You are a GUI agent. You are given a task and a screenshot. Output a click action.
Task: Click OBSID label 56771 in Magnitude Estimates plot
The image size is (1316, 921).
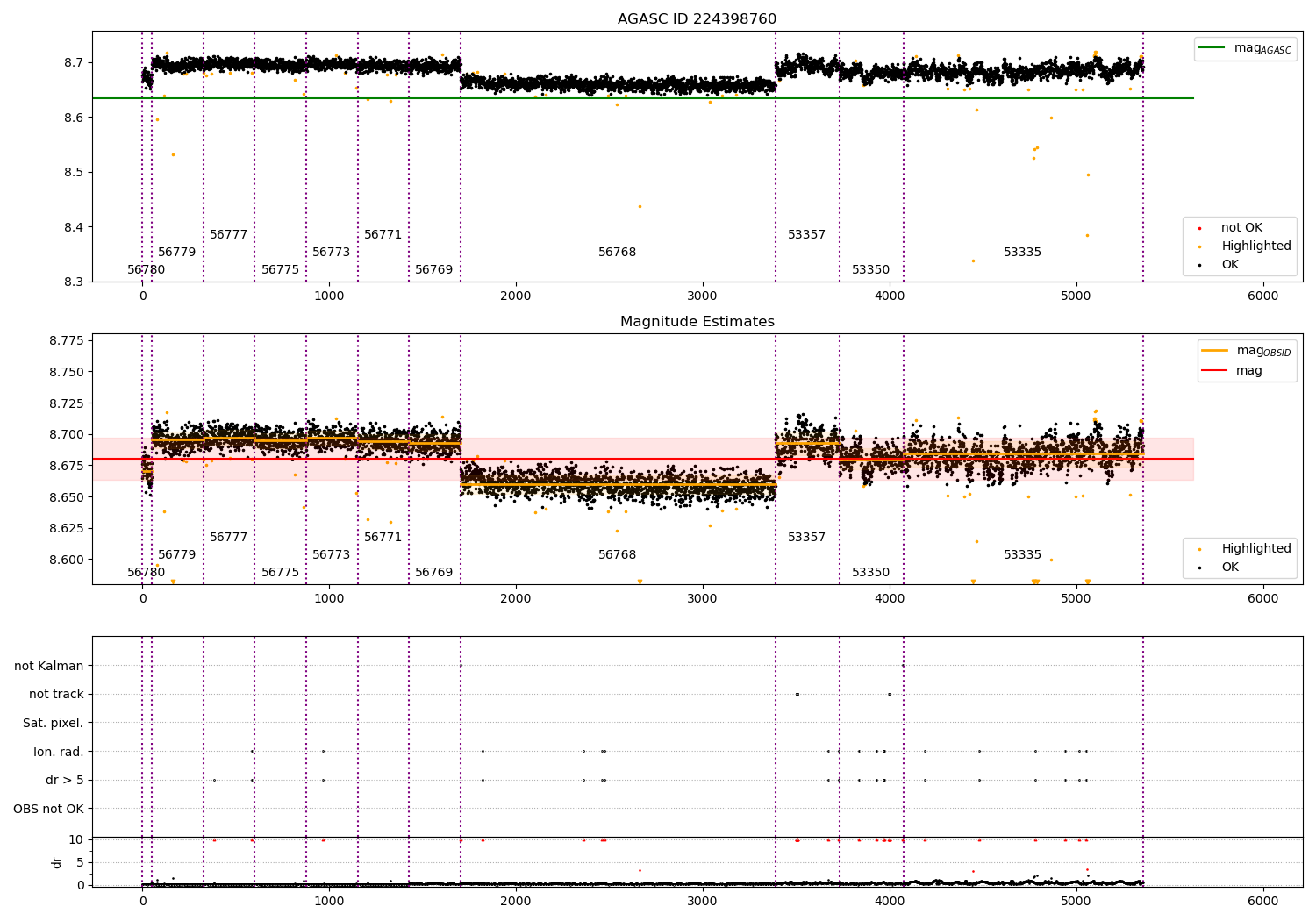coord(383,538)
